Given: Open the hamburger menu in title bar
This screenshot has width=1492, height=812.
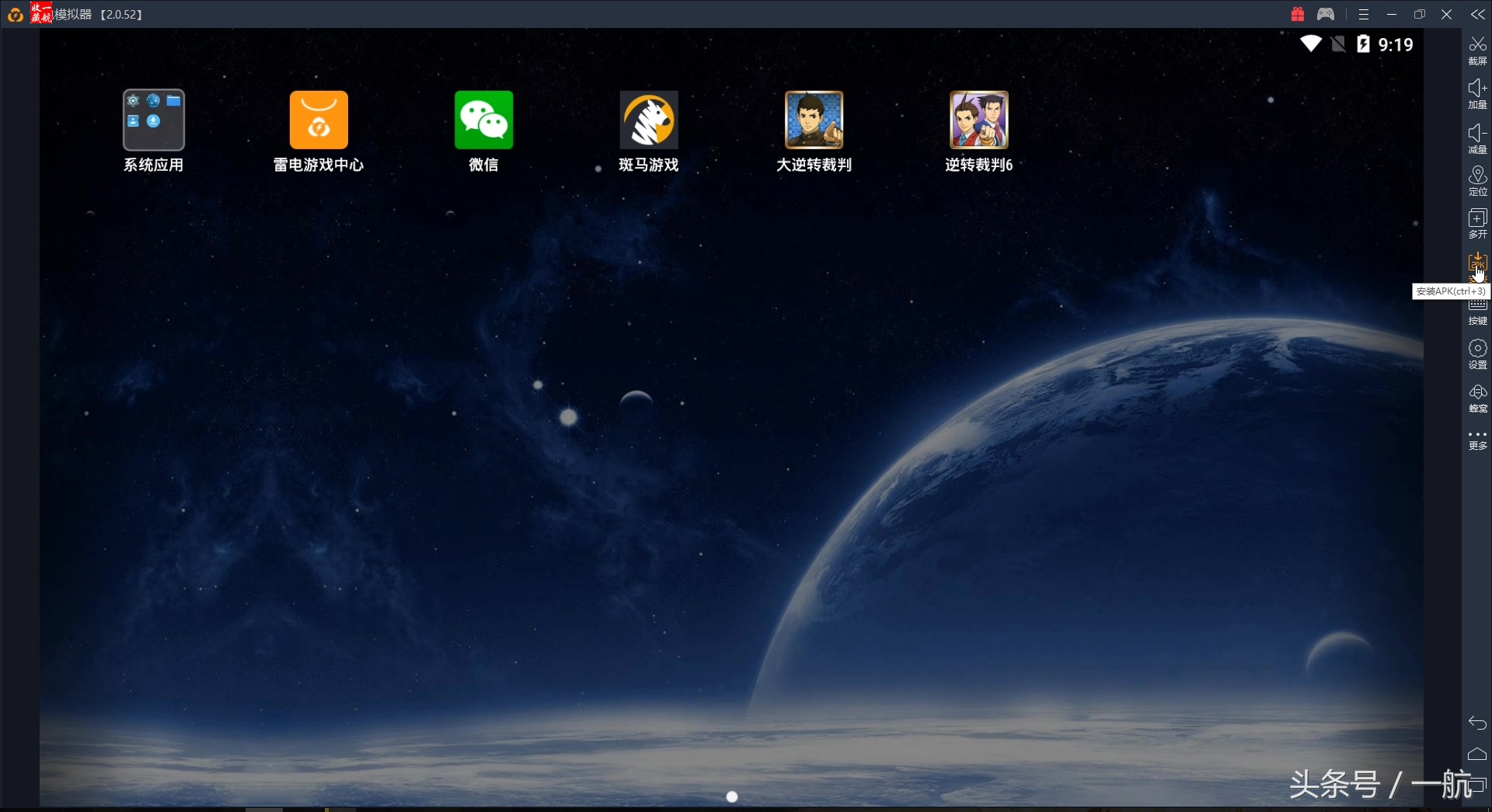Looking at the screenshot, I should click(1363, 14).
